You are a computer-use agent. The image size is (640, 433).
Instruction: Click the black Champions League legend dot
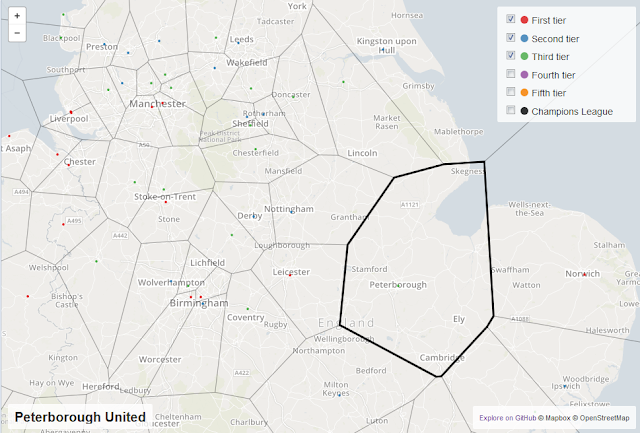point(524,111)
